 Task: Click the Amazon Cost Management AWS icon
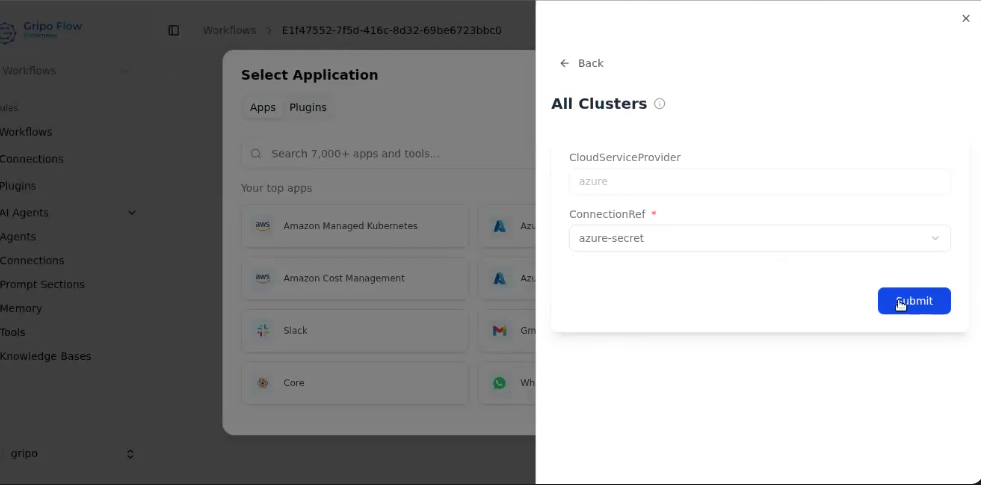click(263, 278)
